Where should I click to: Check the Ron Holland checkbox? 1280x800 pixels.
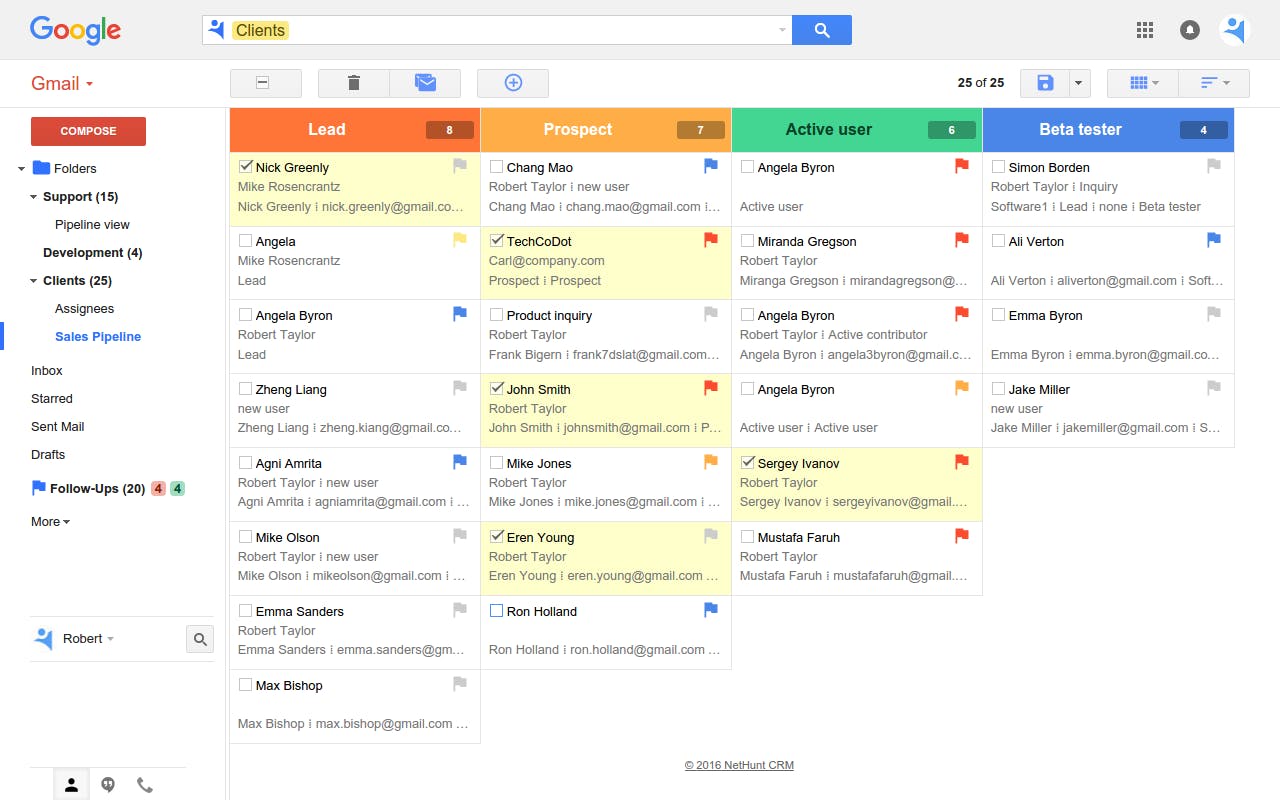click(x=496, y=610)
